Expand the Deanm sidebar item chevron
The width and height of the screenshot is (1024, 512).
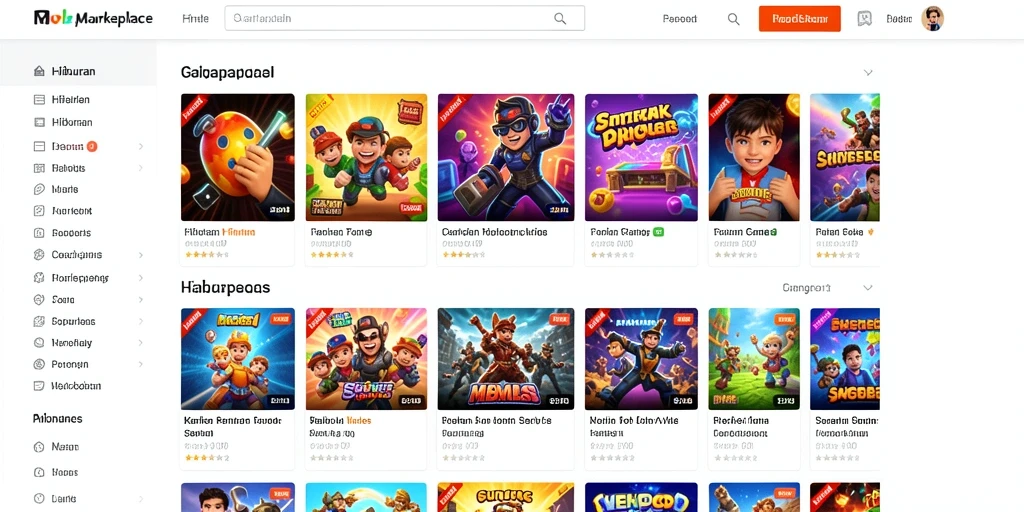point(140,146)
